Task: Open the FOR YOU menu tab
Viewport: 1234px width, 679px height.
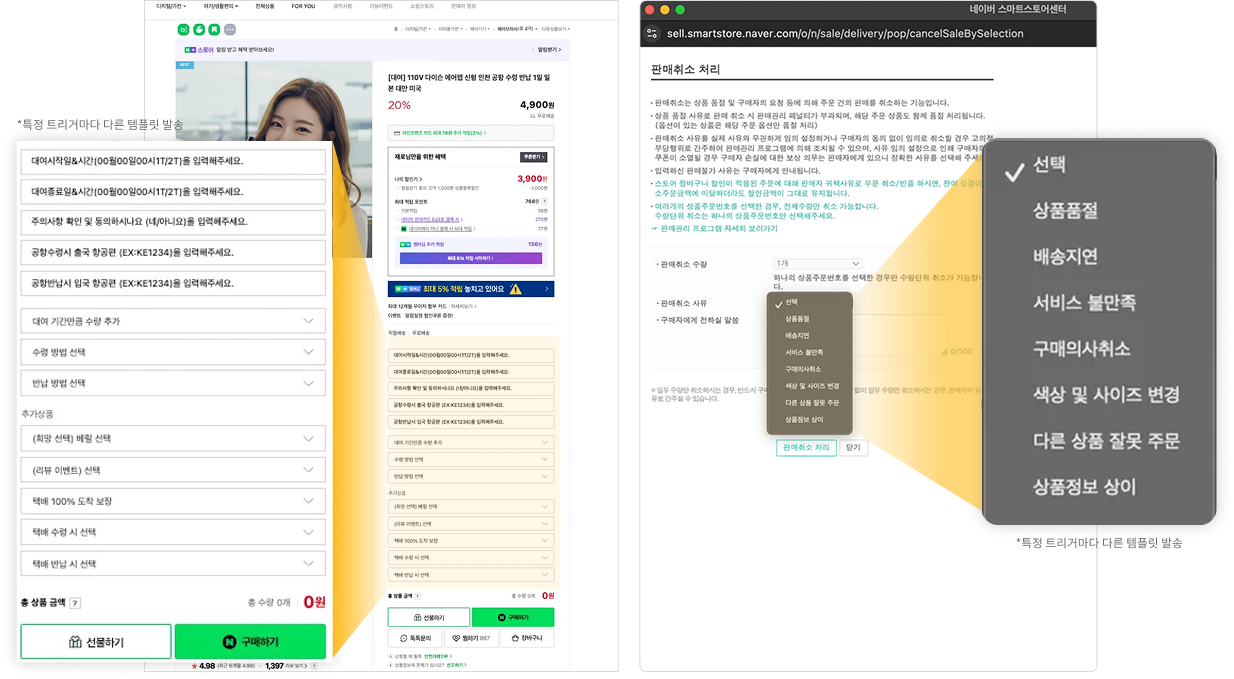Action: pos(303,7)
